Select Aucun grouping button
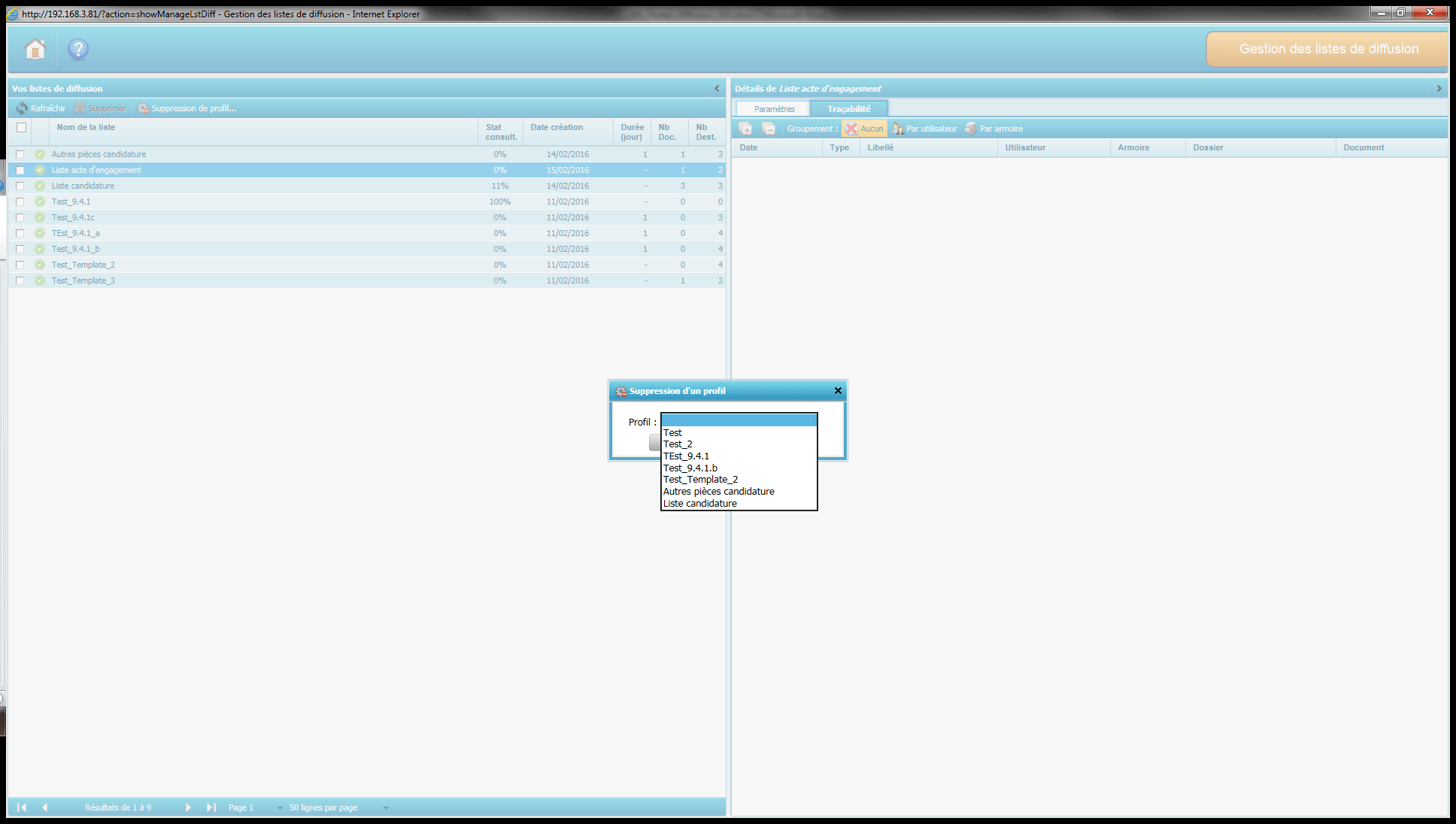 coord(864,129)
